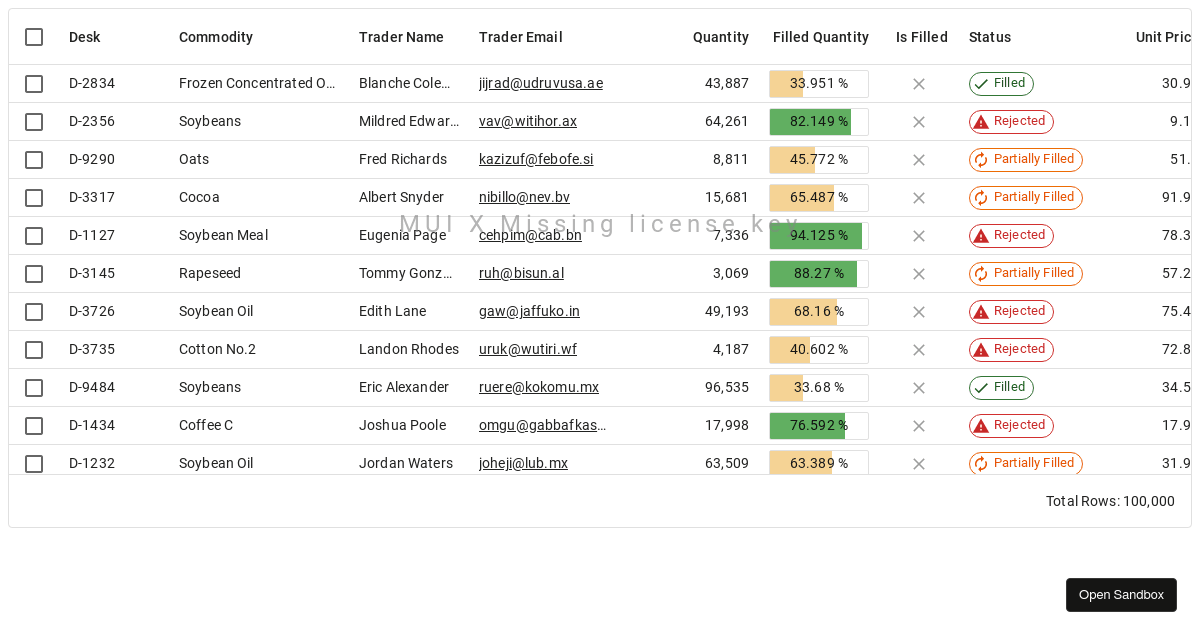
Task: Click the Open Sandbox button
Action: coord(1121,595)
